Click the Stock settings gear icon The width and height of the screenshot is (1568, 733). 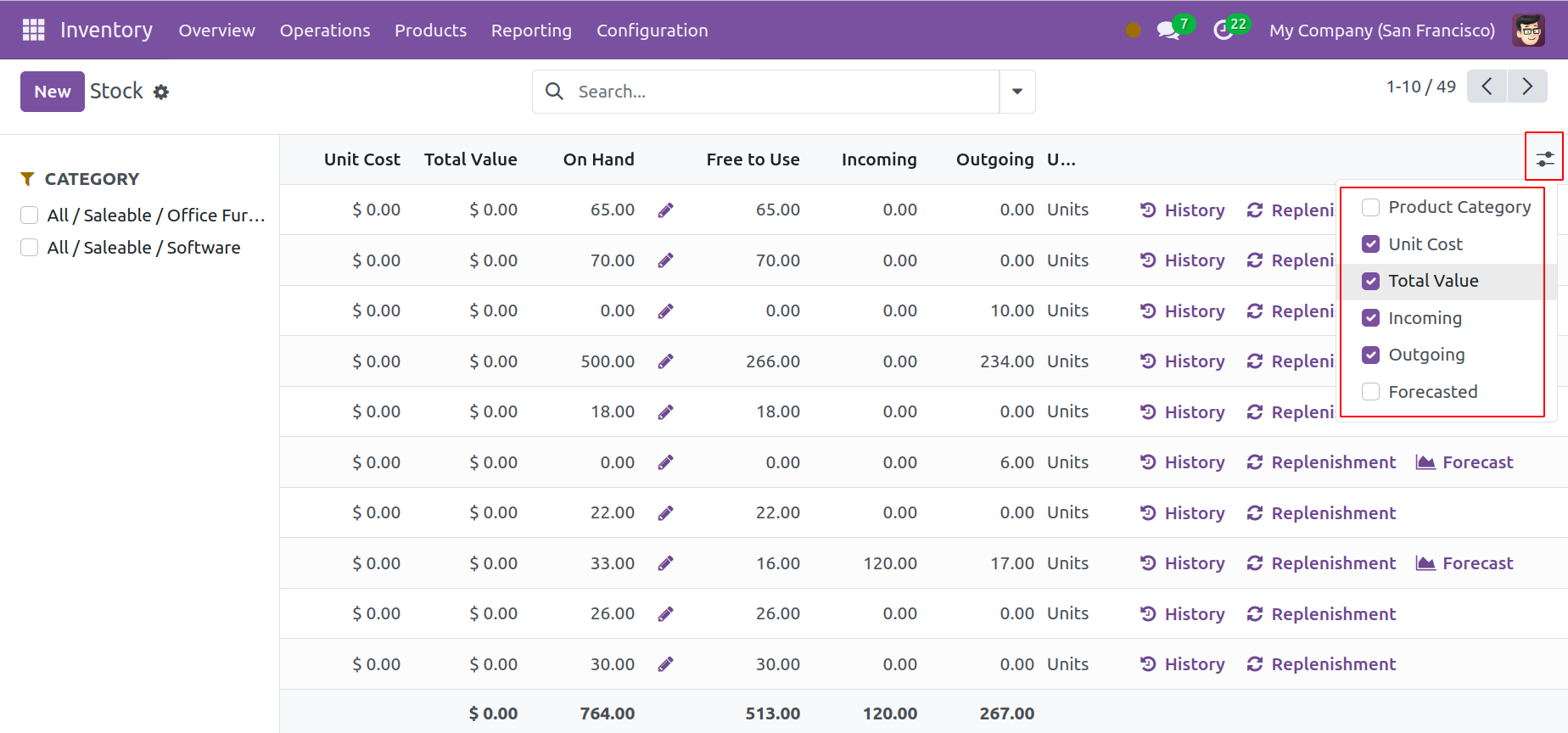pos(161,92)
